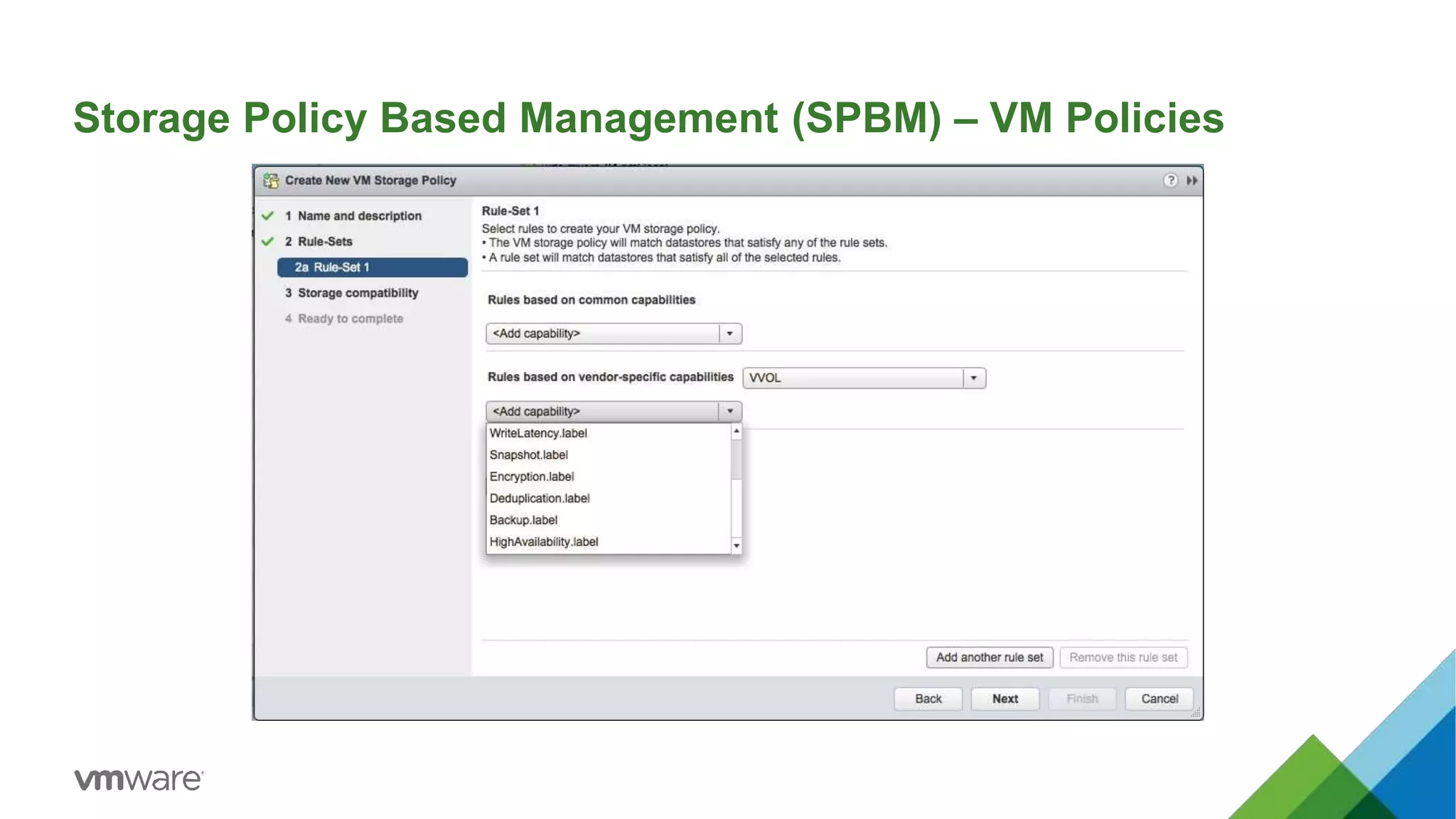Click step 4 Ready to complete

(x=344, y=318)
